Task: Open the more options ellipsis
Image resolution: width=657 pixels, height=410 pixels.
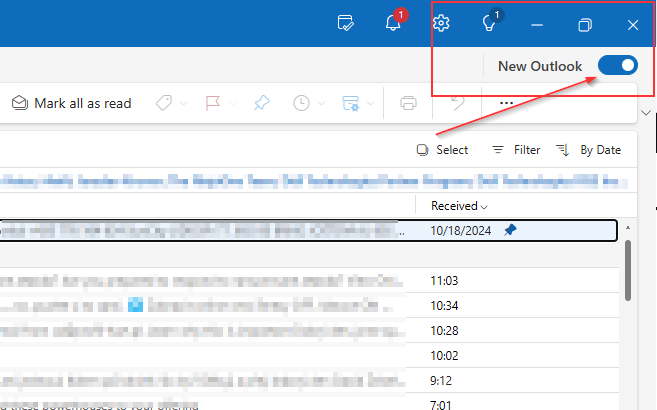Action: point(506,103)
